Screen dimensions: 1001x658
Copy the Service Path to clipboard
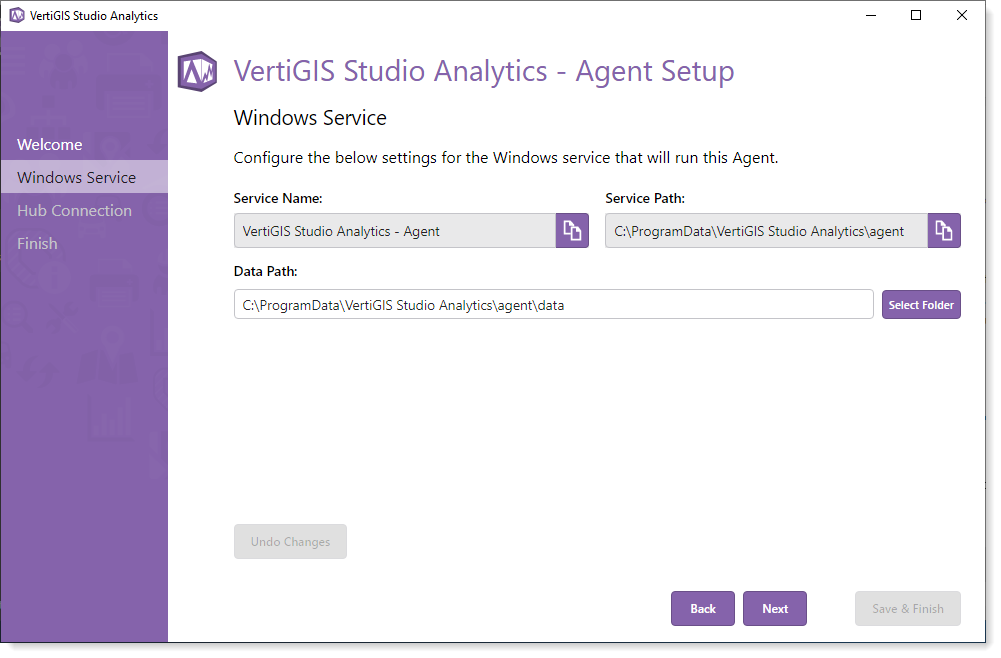coord(944,230)
